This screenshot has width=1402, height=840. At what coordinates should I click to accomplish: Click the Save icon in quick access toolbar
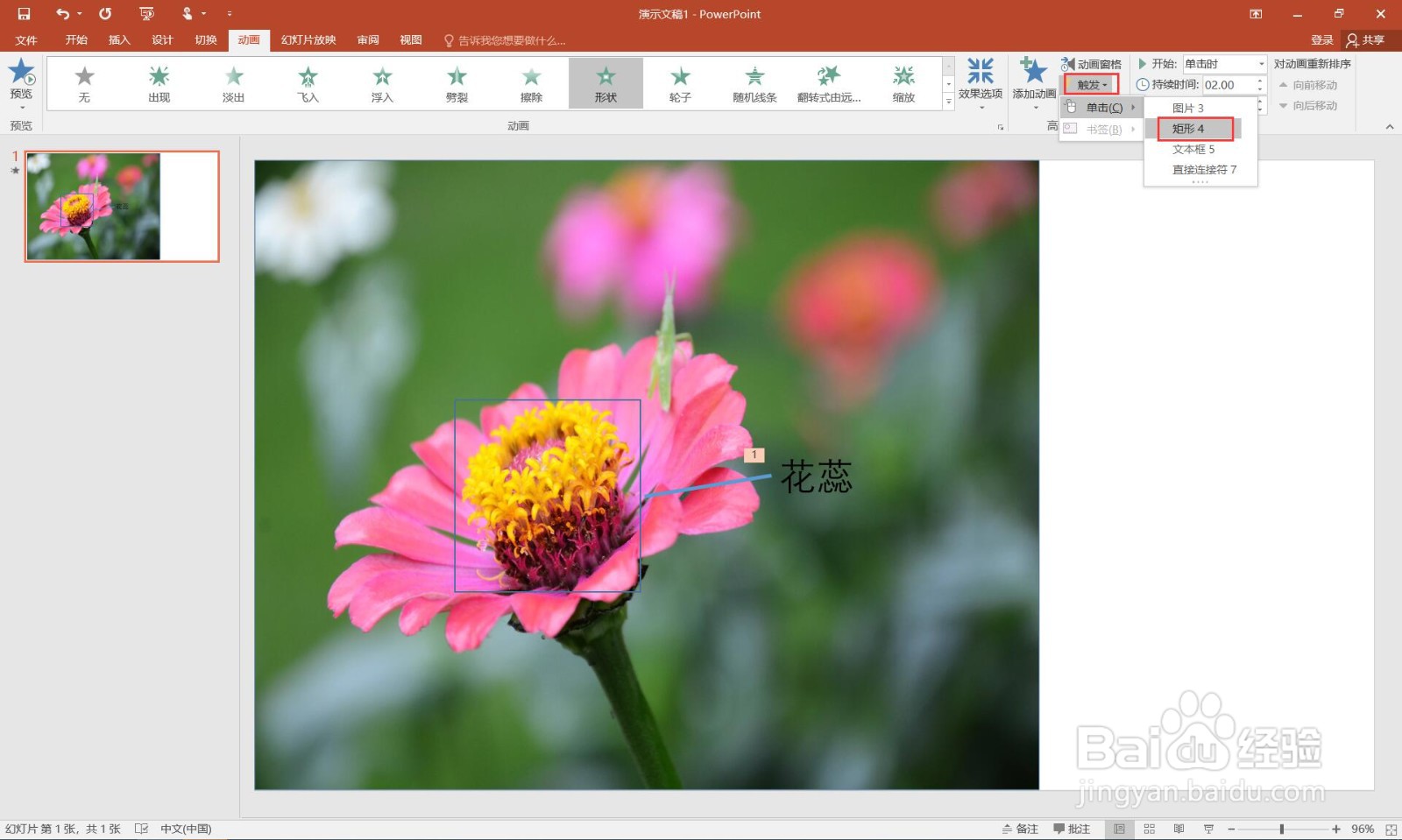pos(24,14)
